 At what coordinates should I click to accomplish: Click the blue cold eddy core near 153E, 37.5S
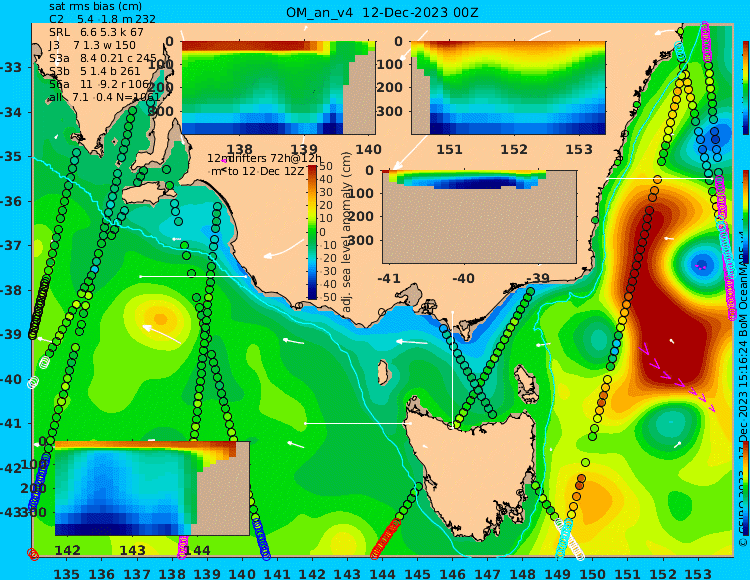702,264
